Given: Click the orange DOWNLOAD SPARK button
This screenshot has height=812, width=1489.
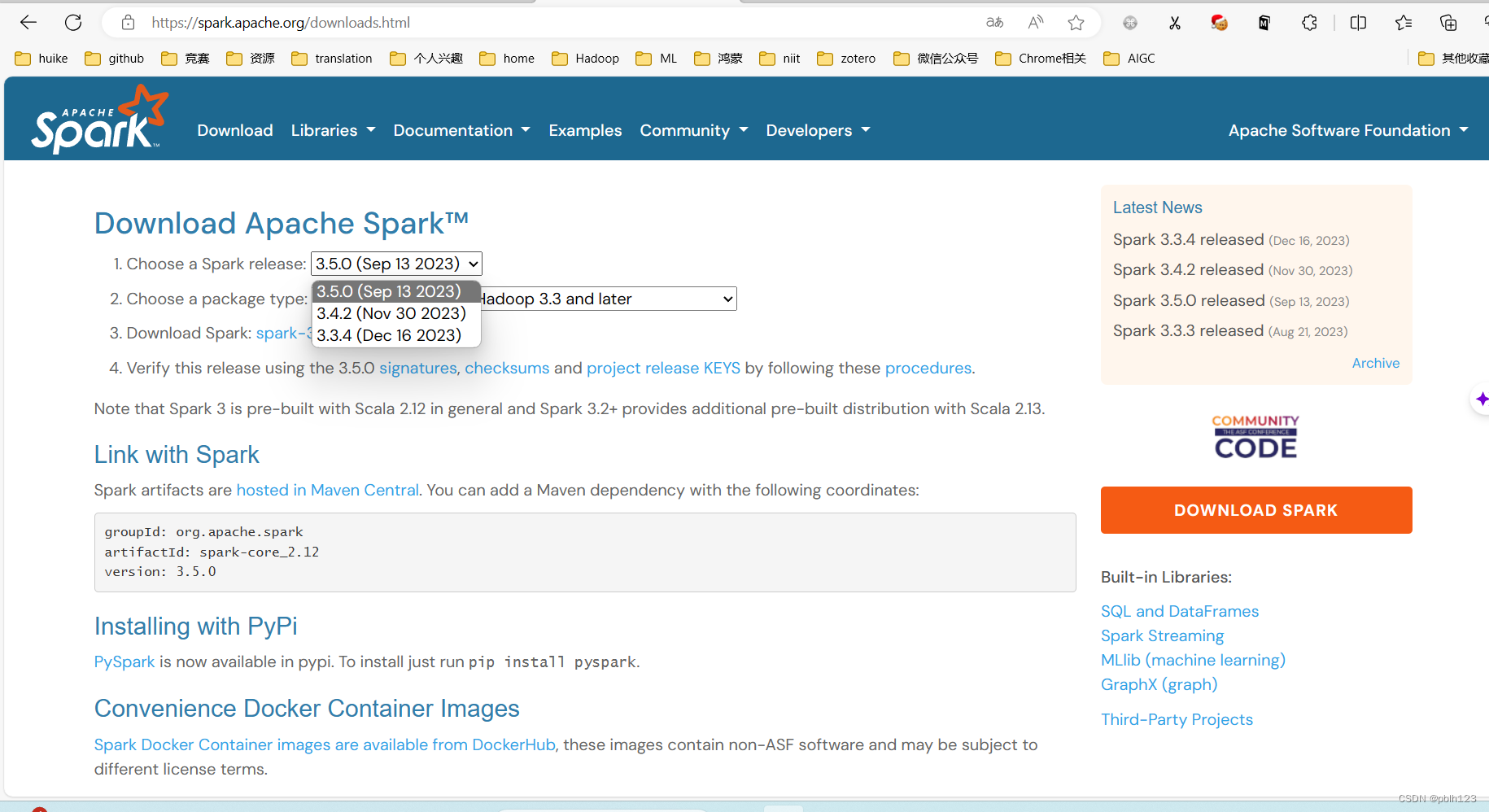Looking at the screenshot, I should coord(1256,510).
